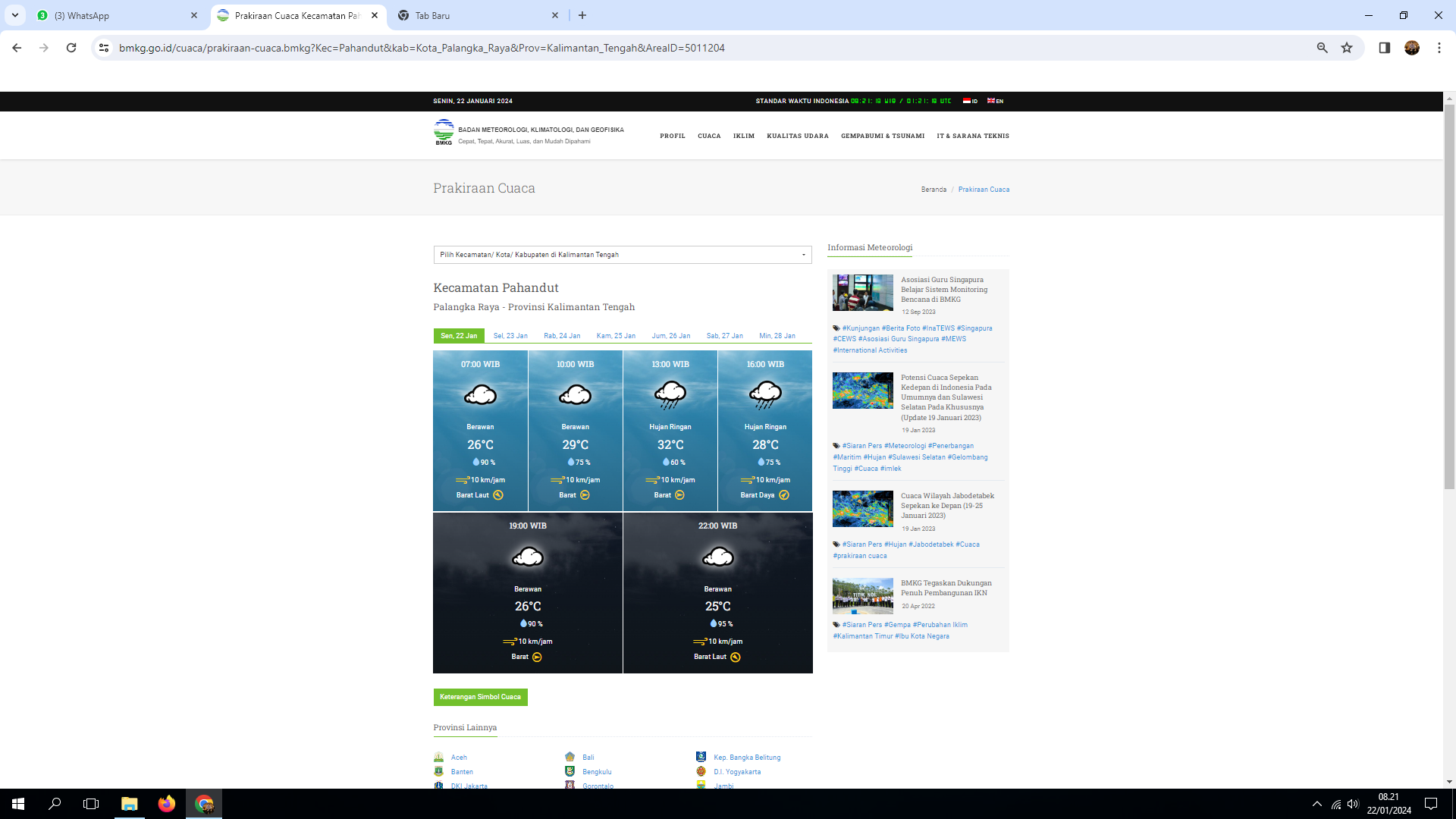The image size is (1456, 819).
Task: Click the Bali province emblem icon
Action: [570, 757]
